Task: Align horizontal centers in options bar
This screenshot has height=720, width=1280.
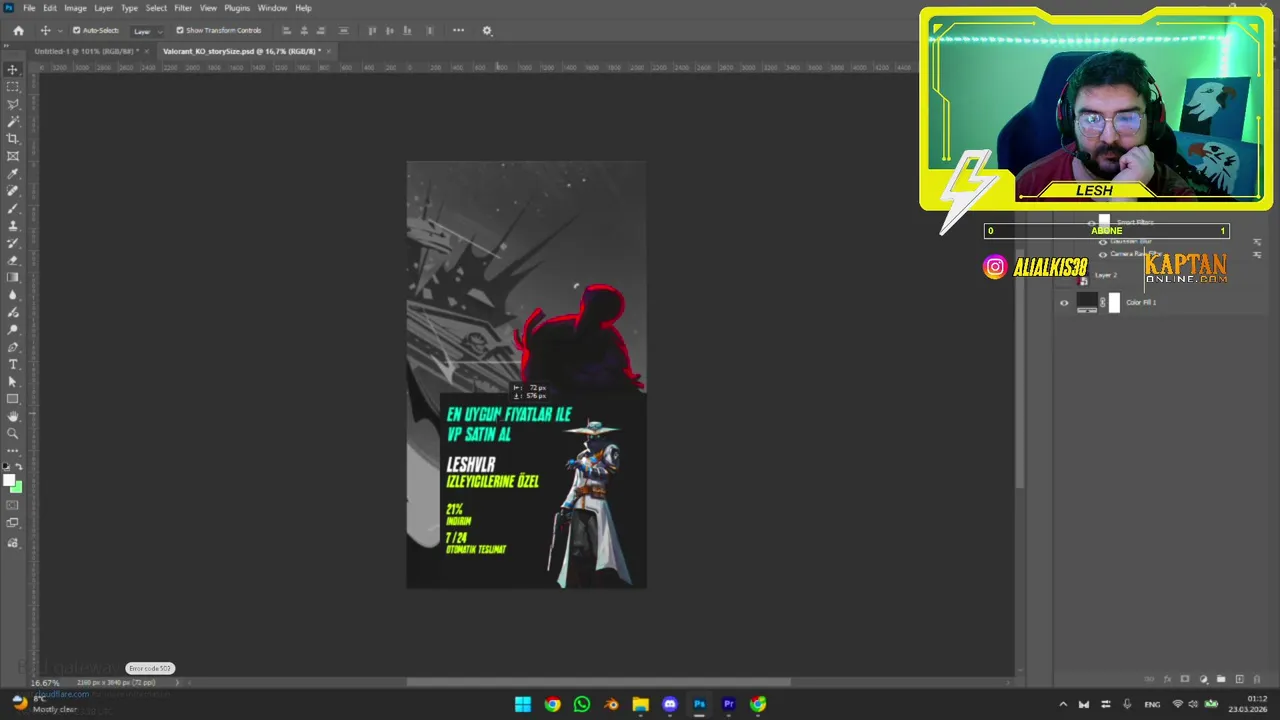Action: [x=304, y=30]
